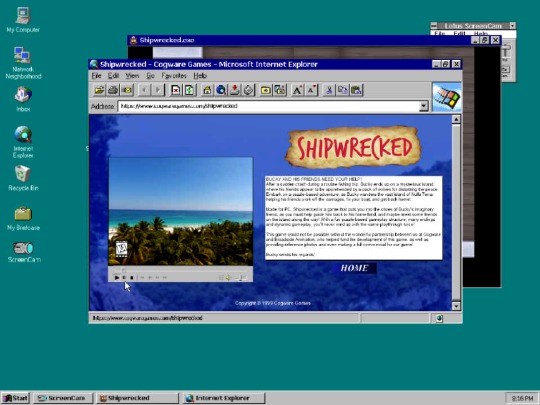Viewport: 540px width, 405px height.
Task: Stop the embedded video
Action: tap(132, 277)
